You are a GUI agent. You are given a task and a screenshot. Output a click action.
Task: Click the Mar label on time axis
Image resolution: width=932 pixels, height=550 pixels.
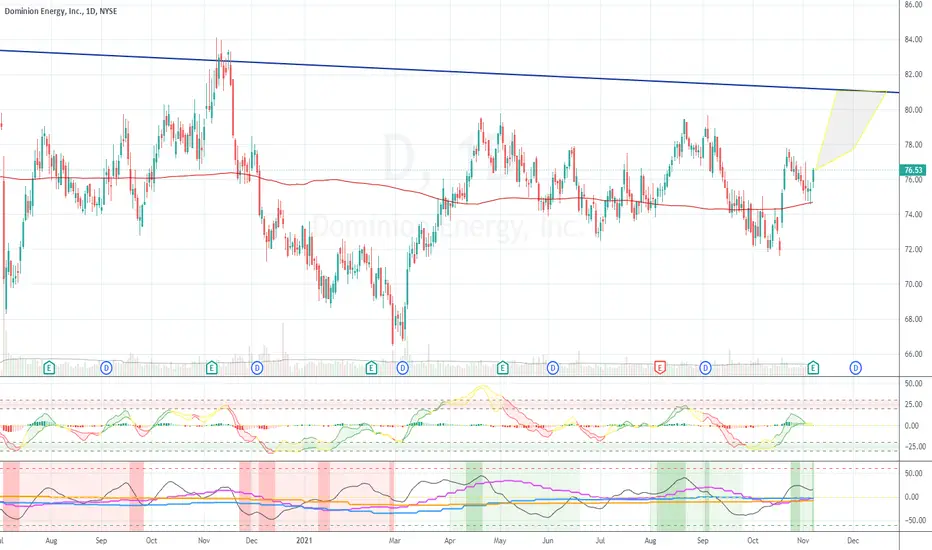pos(395,540)
